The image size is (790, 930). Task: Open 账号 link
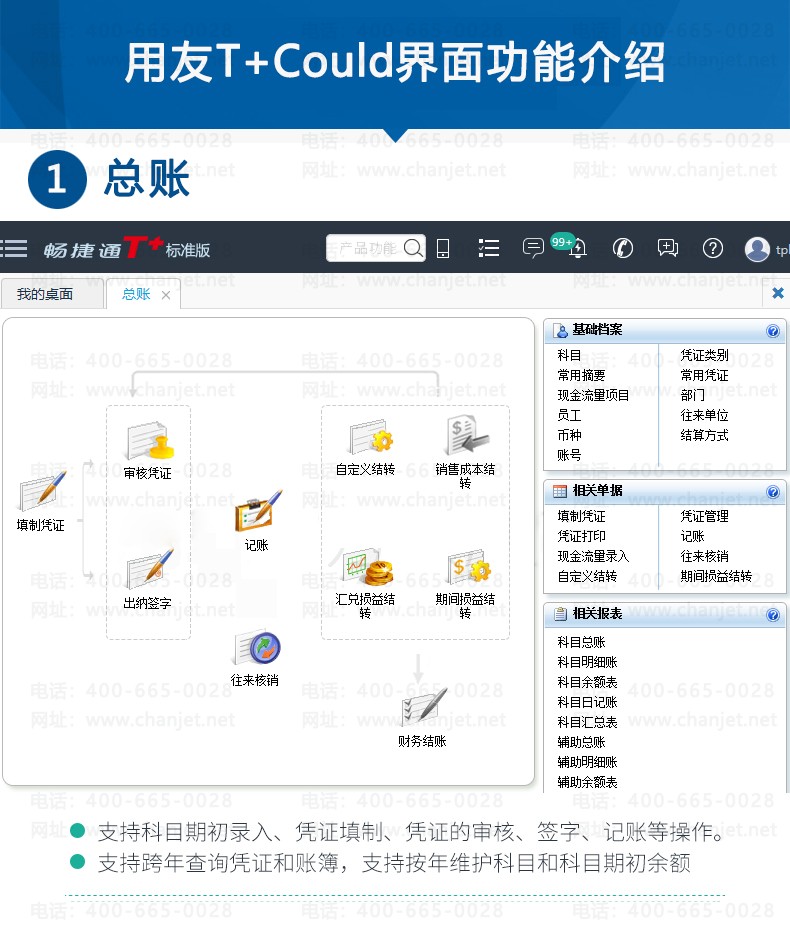[x=569, y=455]
